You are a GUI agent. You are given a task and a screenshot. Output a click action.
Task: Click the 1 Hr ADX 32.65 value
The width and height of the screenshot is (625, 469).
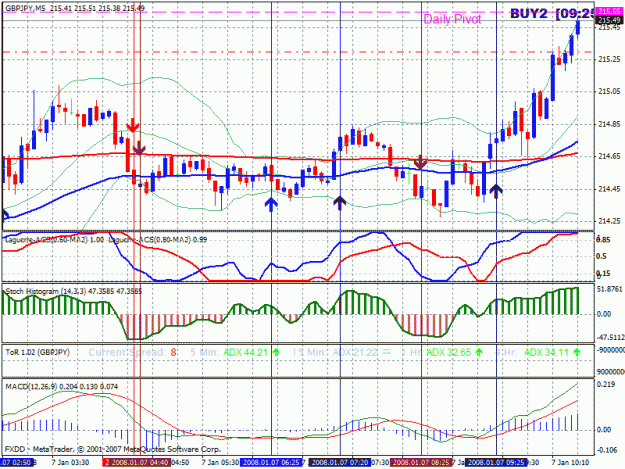(x=449, y=352)
